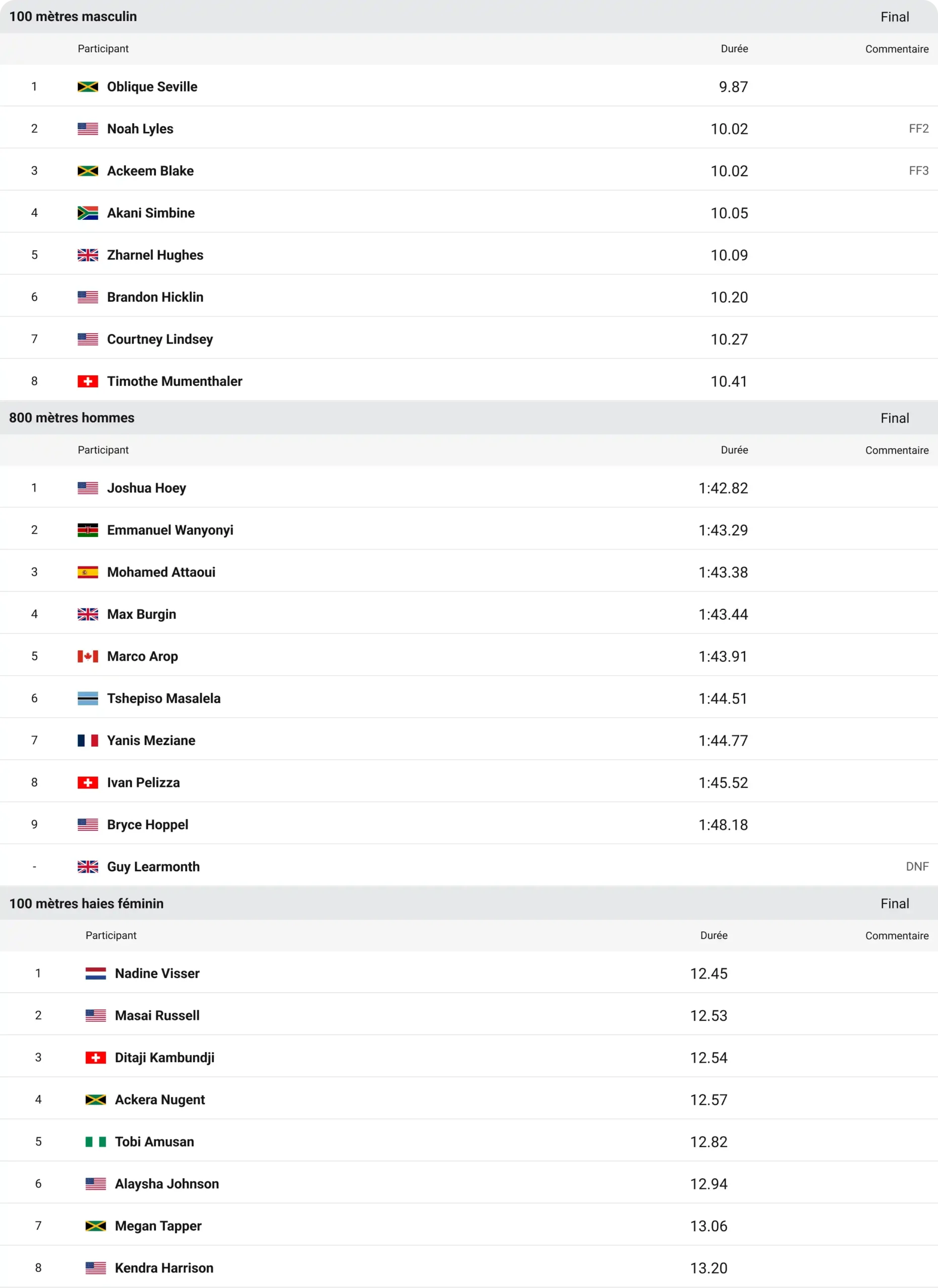The image size is (938, 1288).
Task: Click the FF2 comment on Noah Lyles row
Action: [919, 129]
